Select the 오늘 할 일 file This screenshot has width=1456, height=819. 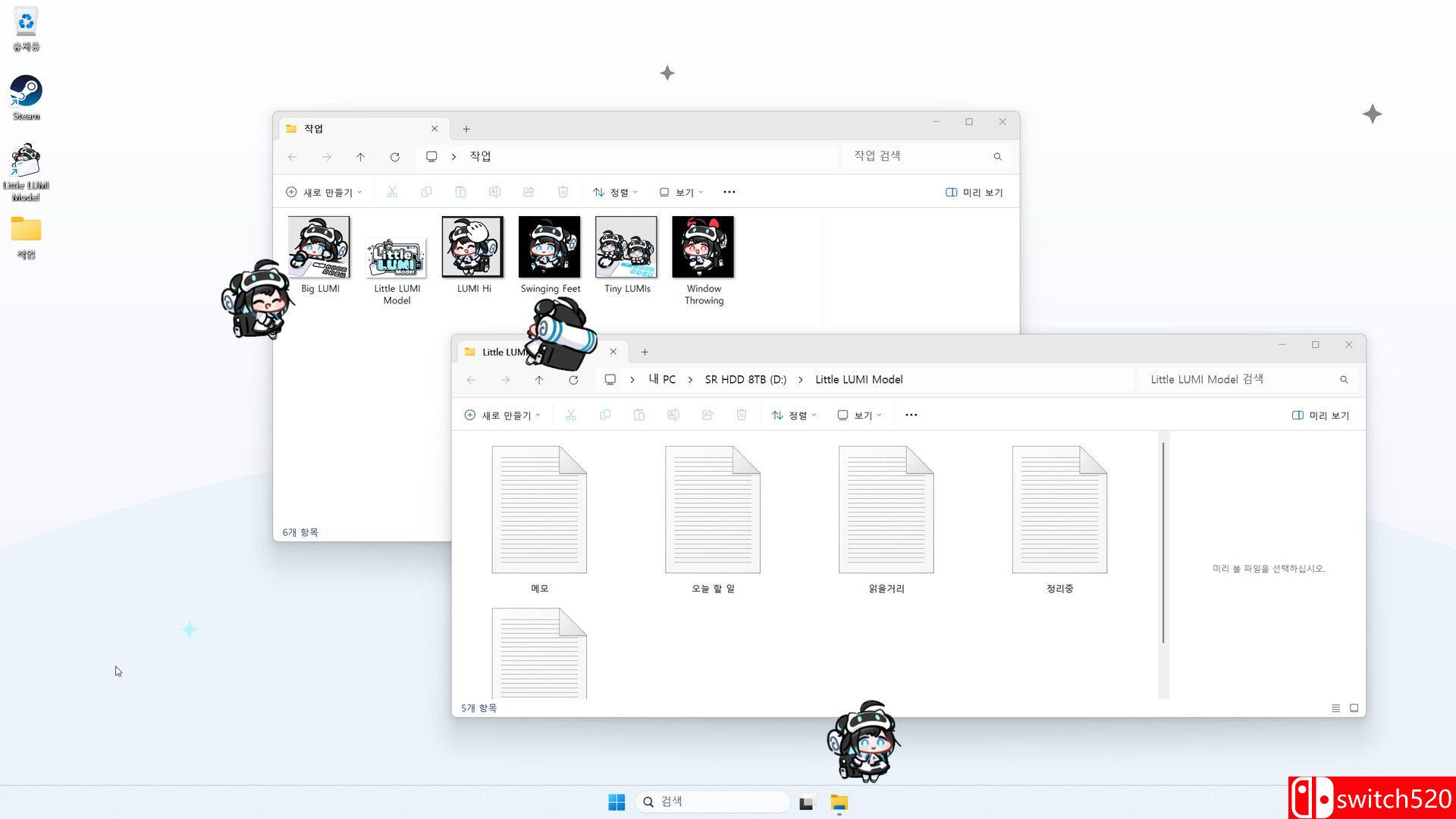713,519
